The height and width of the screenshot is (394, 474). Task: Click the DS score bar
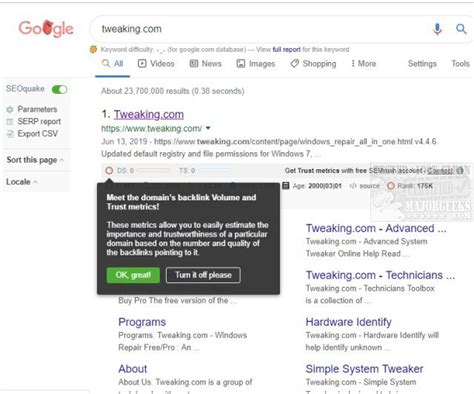pos(153,171)
